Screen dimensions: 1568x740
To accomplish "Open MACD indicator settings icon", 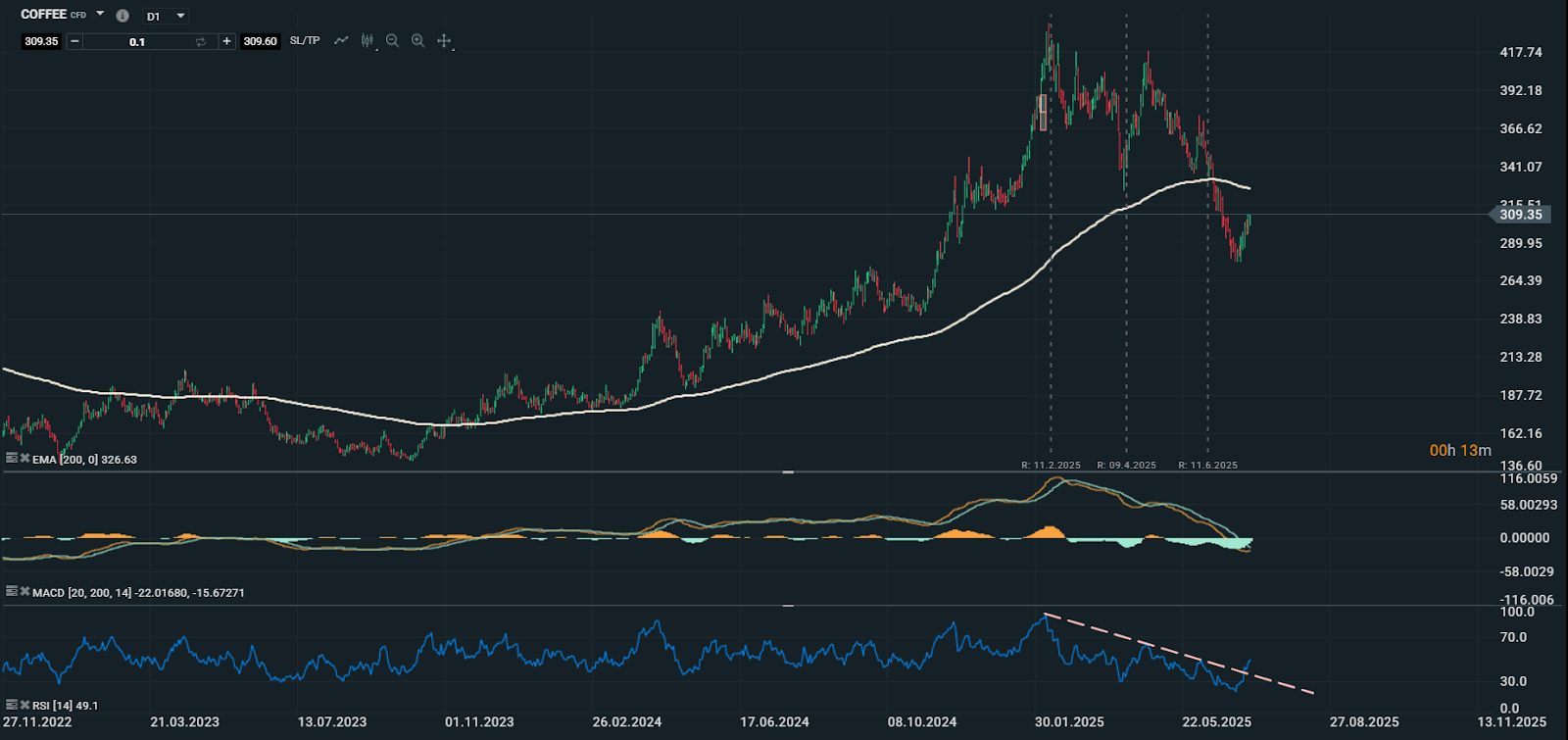I will pos(12,591).
